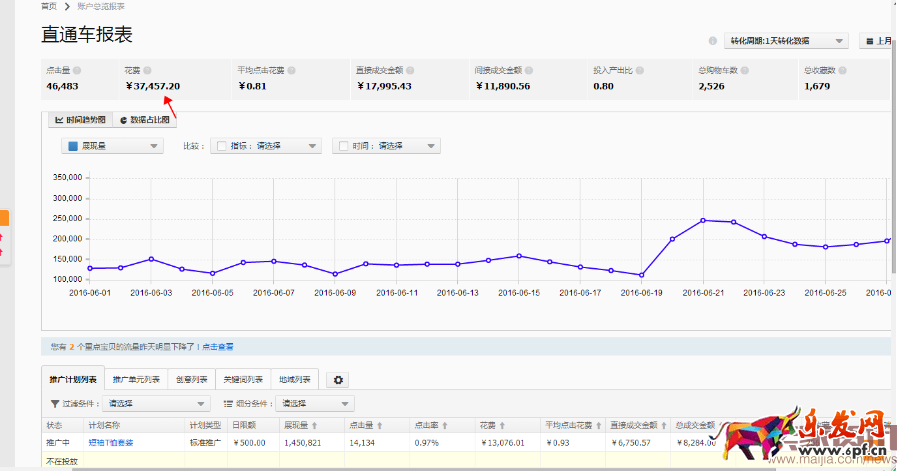Select the 创意列表 tab
Viewport: 897px width, 471px height.
(x=191, y=379)
